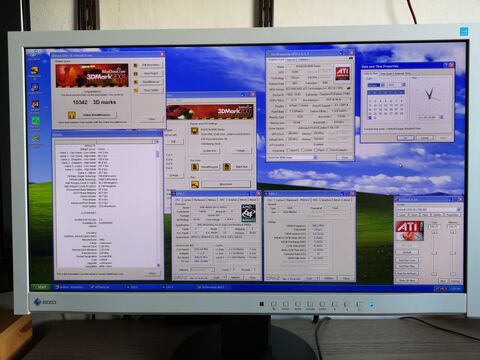The image size is (480, 360).
Task: Select the second desktop icon from the top
Action: pyautogui.click(x=35, y=71)
